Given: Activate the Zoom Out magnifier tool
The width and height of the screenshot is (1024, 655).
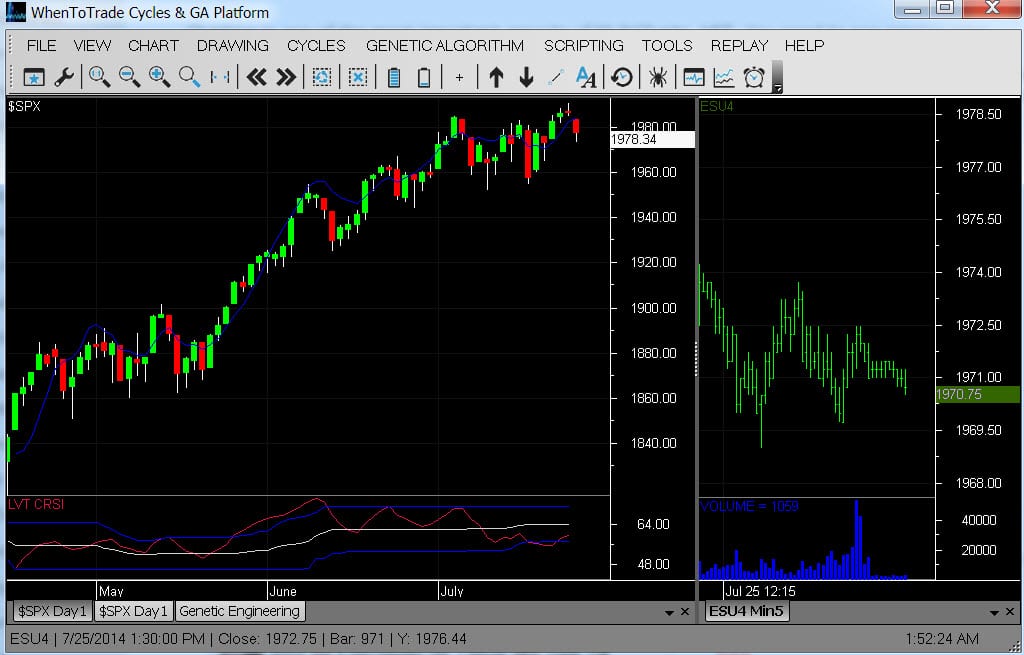Looking at the screenshot, I should tap(129, 76).
